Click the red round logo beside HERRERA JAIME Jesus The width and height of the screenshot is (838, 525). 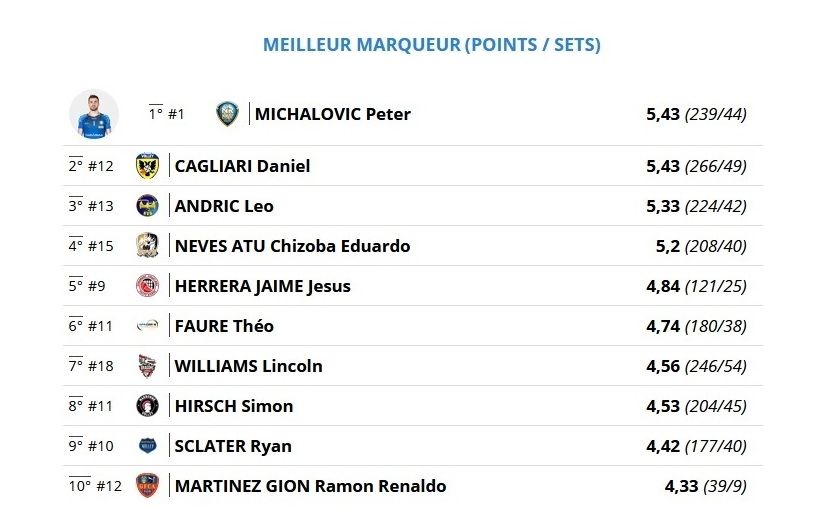click(x=148, y=285)
